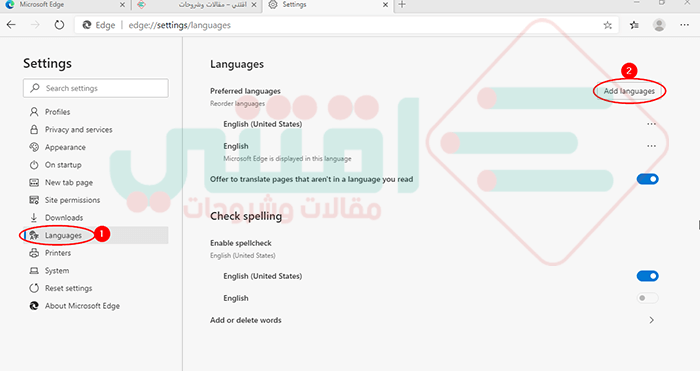Click the Profiles person icon
This screenshot has width=700, height=371.
click(x=34, y=112)
